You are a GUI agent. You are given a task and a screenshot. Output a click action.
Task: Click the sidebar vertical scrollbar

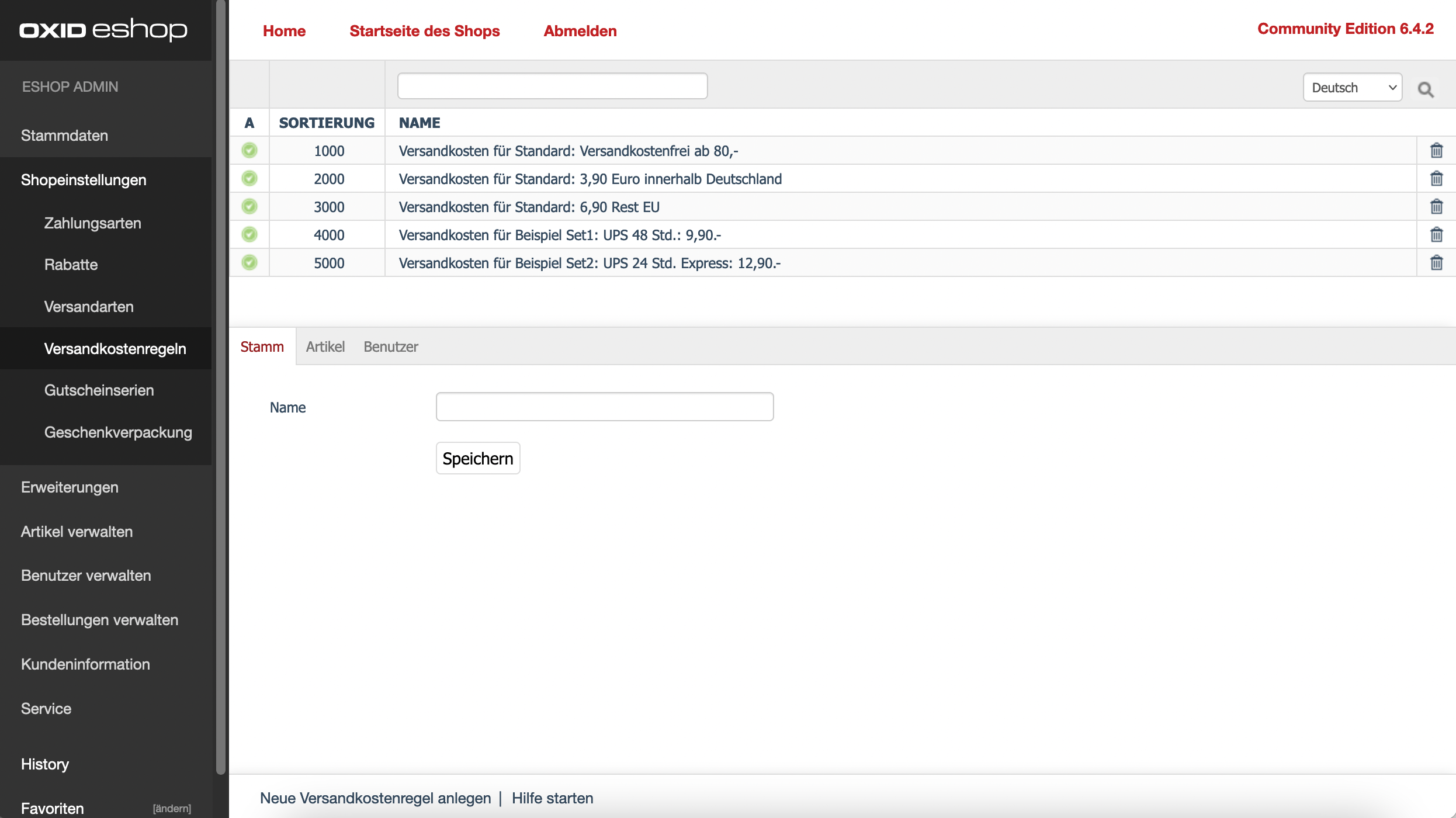tap(220, 386)
